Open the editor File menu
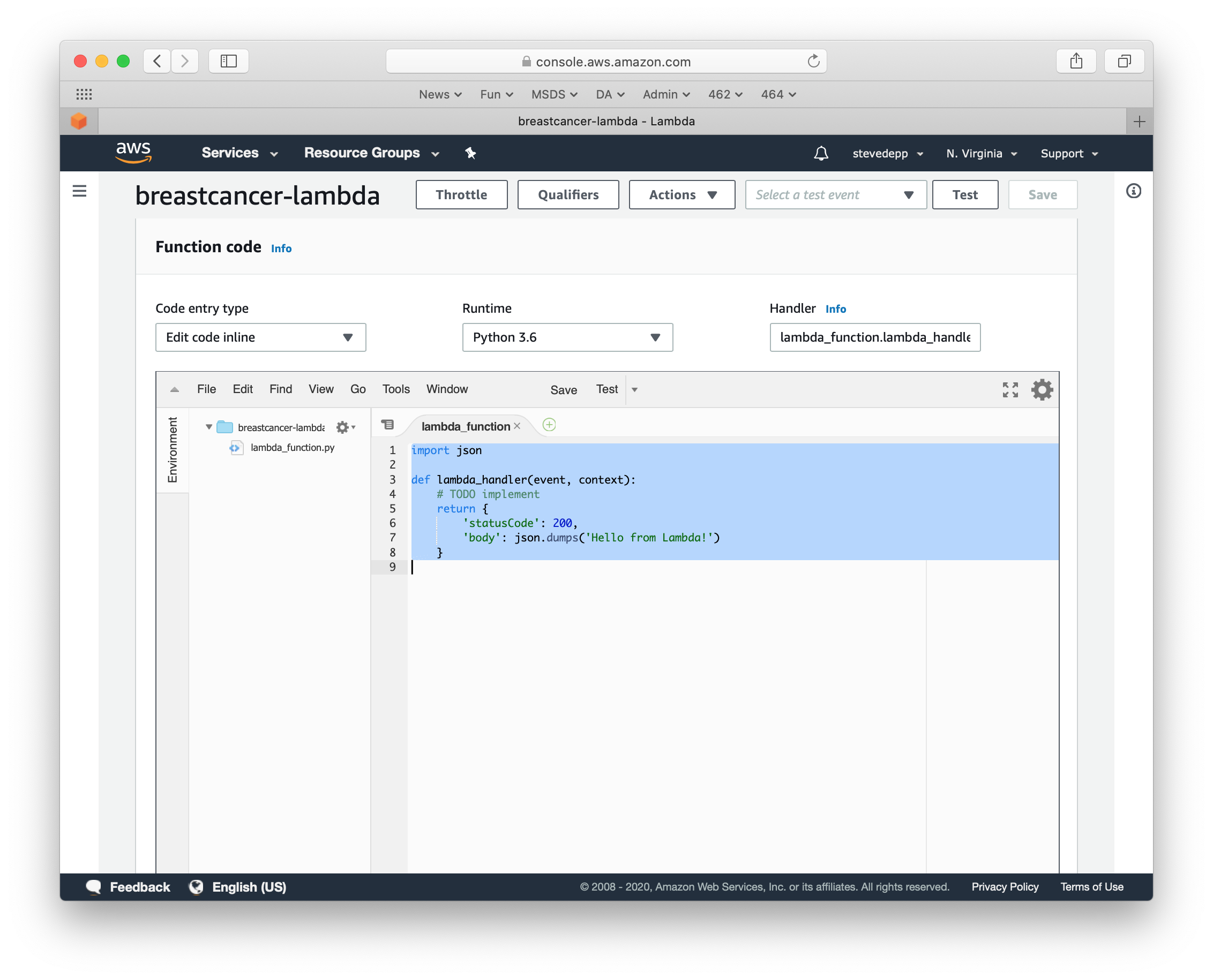The image size is (1213, 980). click(206, 389)
